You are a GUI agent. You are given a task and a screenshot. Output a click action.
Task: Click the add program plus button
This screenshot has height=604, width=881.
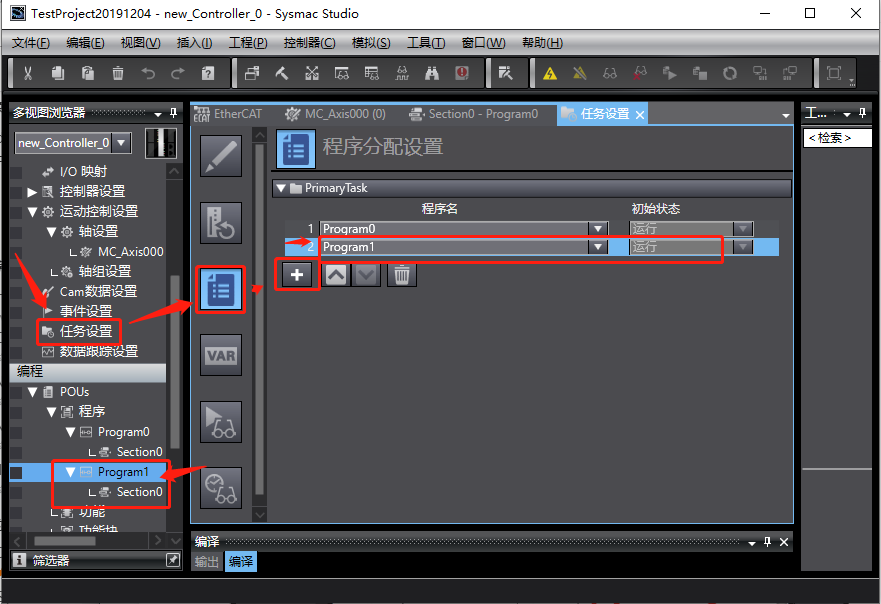[x=296, y=274]
